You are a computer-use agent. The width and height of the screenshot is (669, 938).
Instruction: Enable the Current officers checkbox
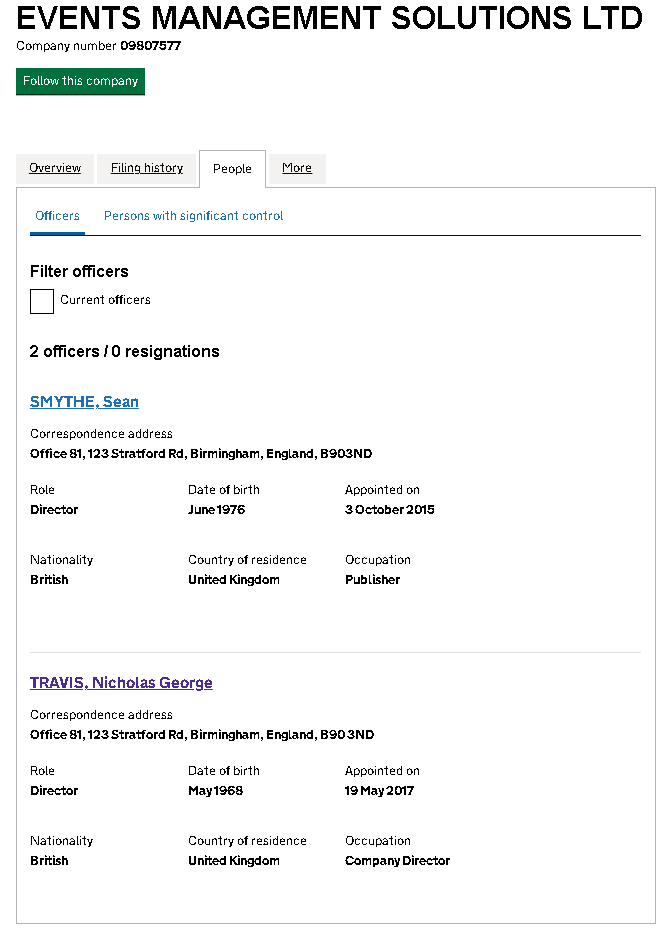click(x=42, y=301)
